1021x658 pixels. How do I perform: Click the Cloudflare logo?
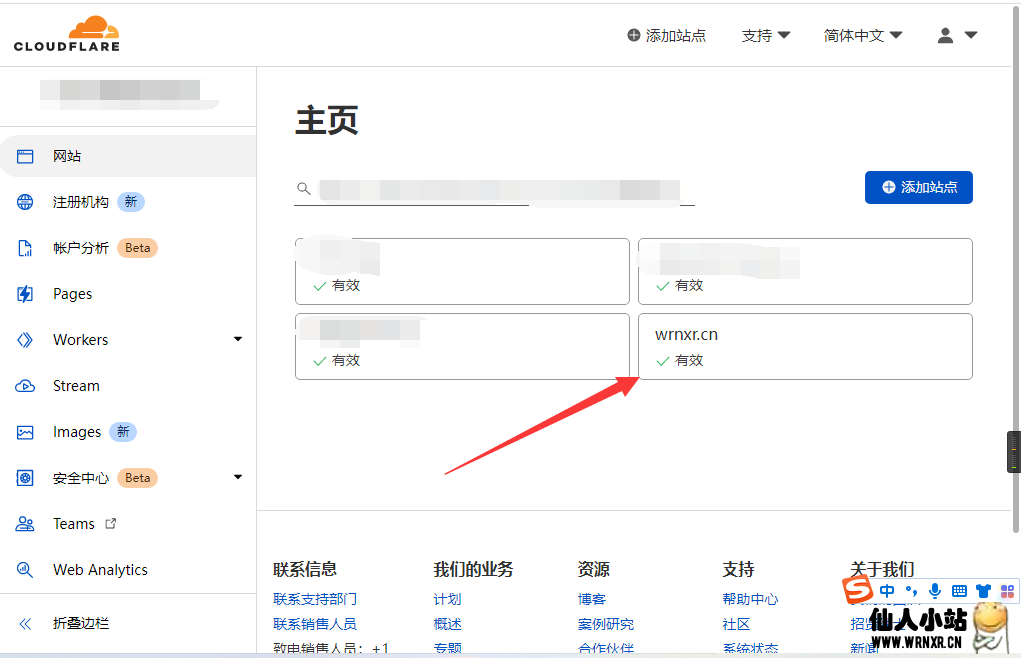(66, 34)
